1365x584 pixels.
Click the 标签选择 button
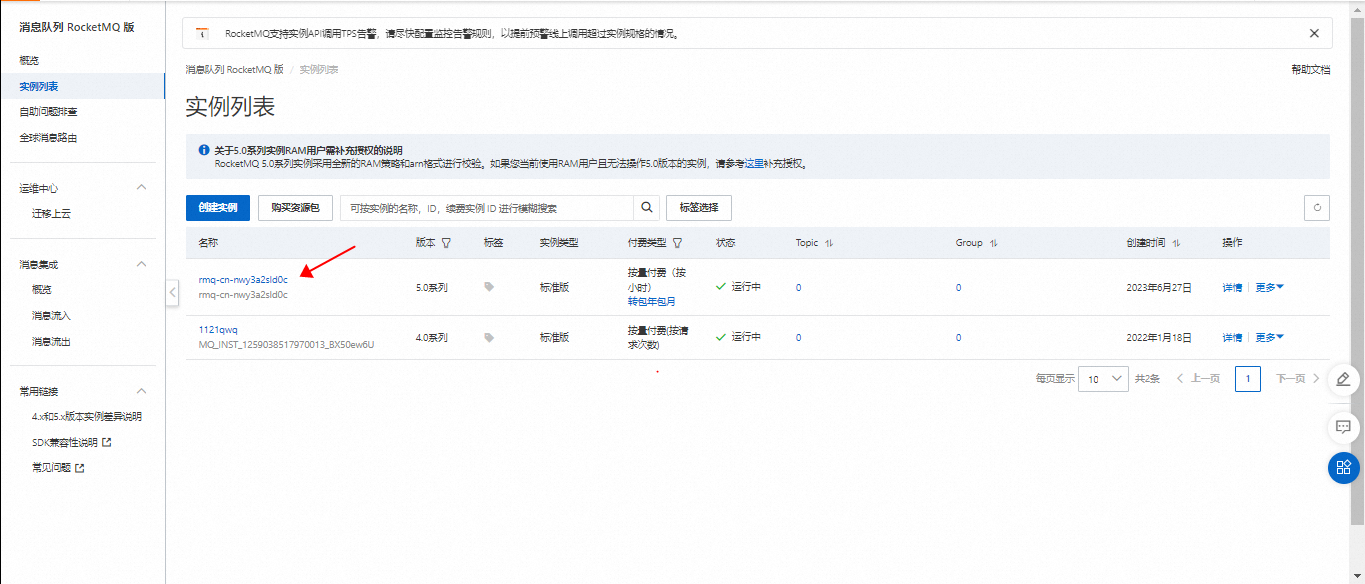[699, 208]
